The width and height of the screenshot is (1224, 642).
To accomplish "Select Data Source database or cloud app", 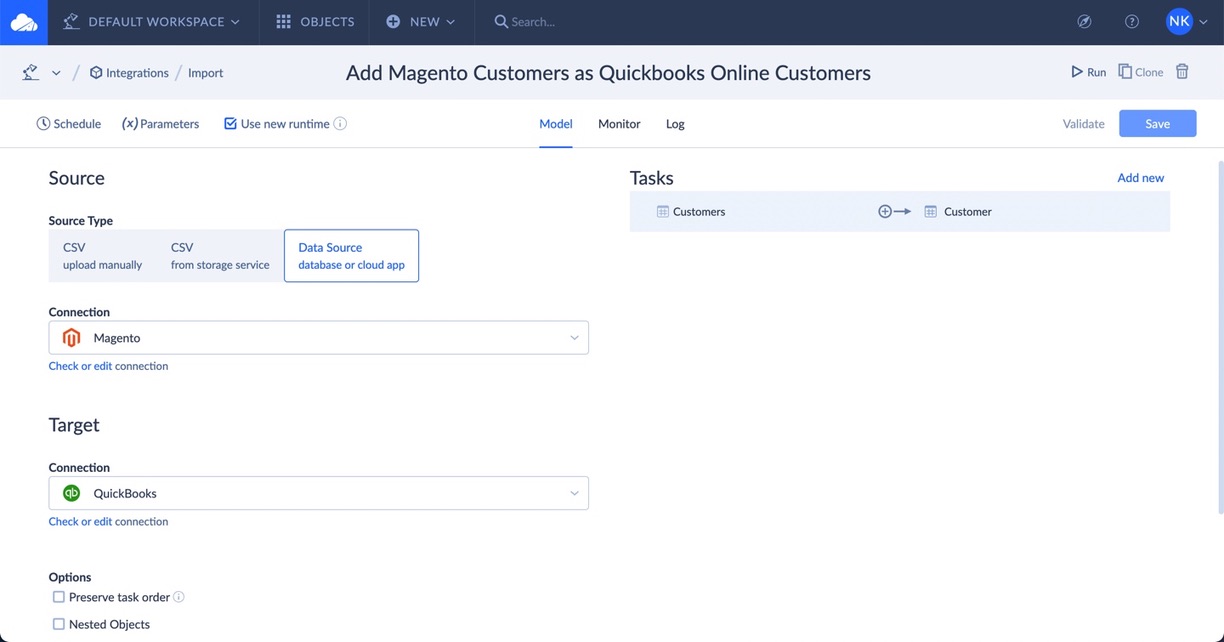I will [351, 256].
